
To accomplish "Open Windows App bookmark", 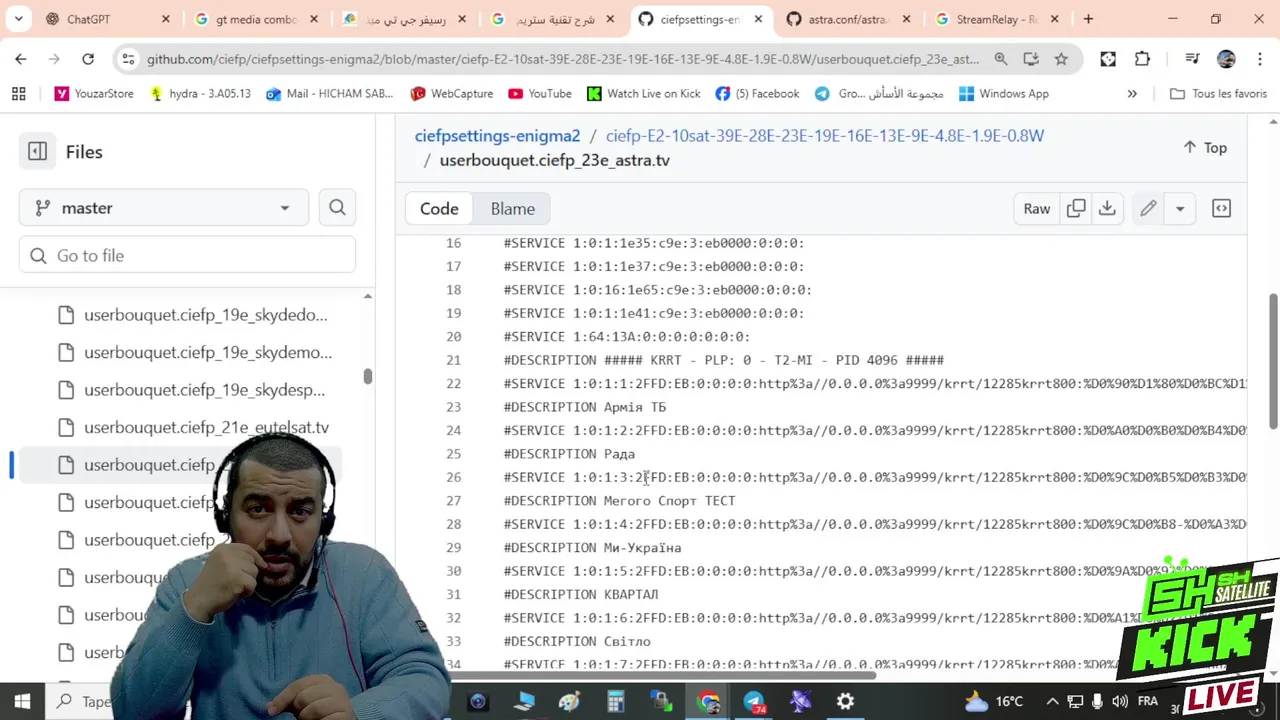I will point(1003,93).
